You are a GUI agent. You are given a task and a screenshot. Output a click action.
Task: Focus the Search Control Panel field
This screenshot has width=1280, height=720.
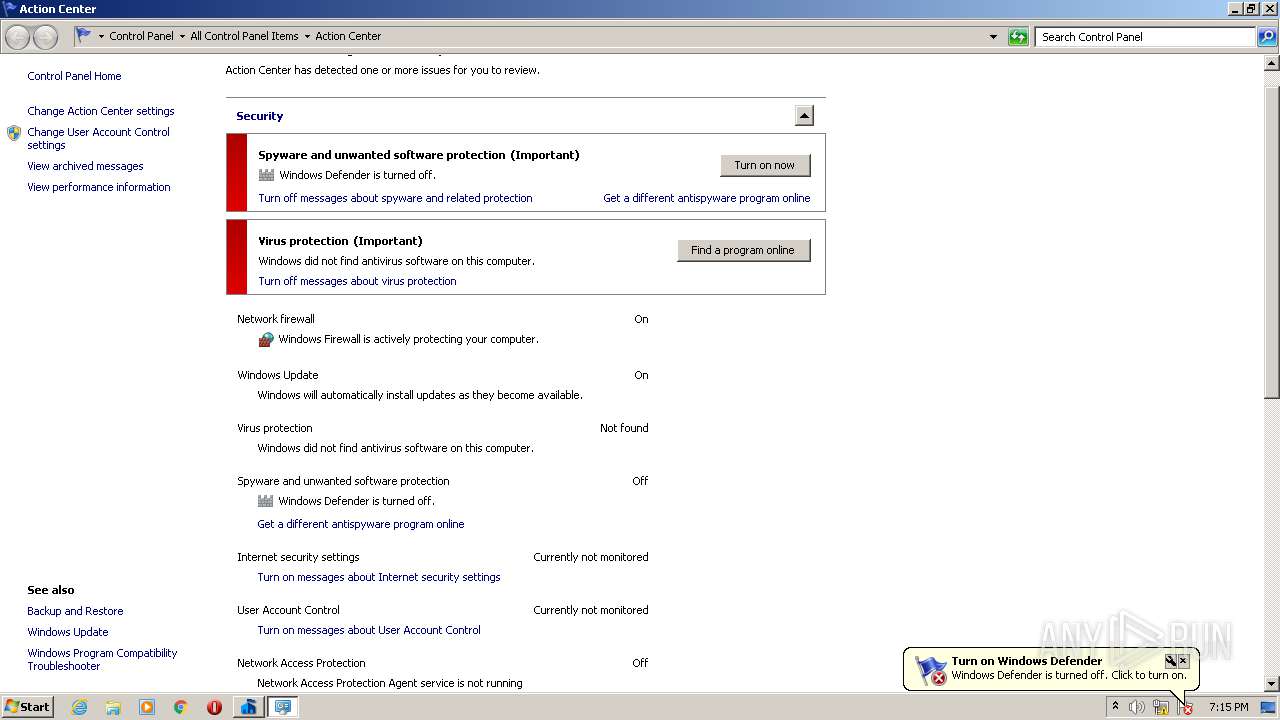(x=1146, y=37)
